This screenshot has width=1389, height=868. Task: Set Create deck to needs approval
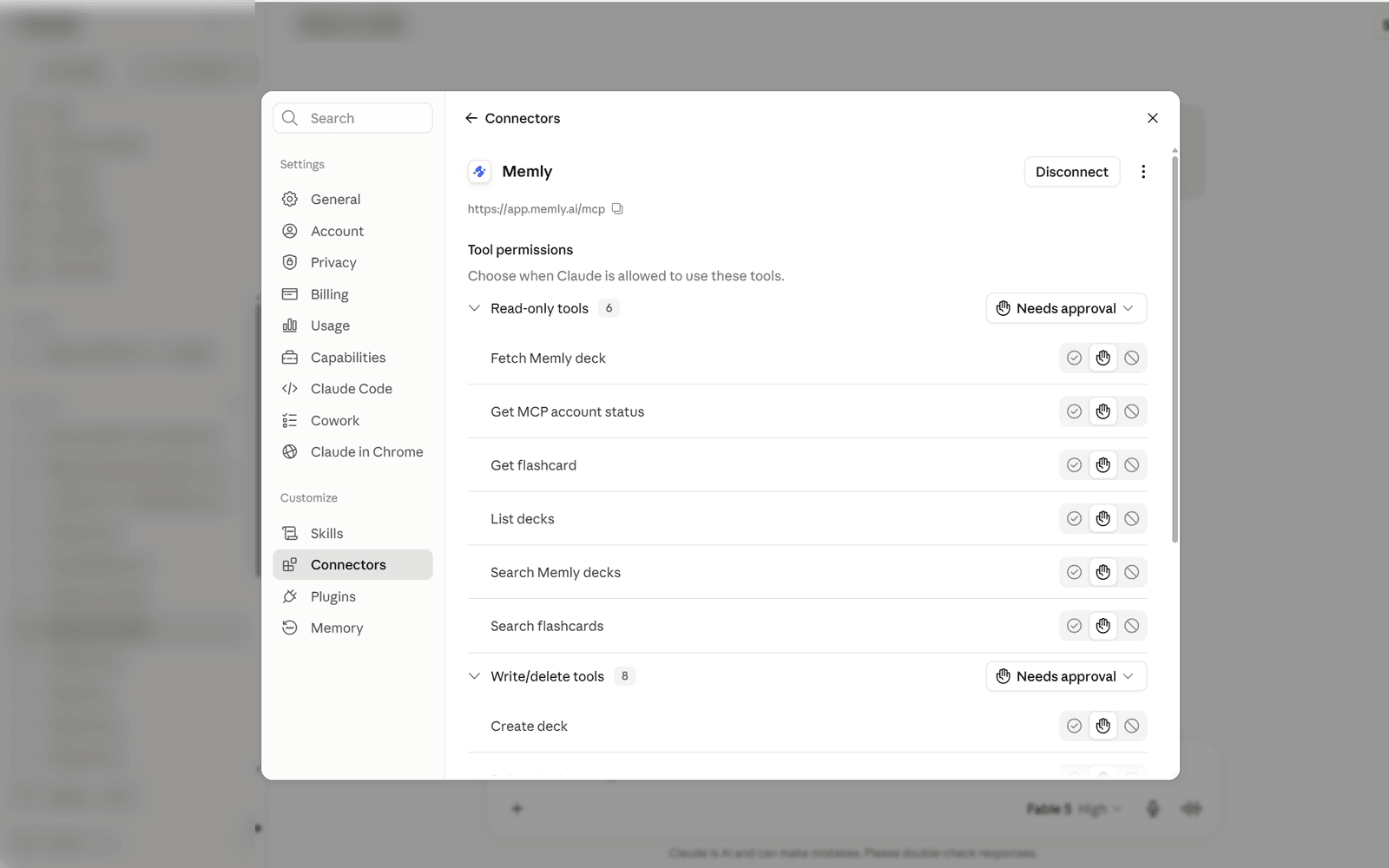[1103, 726]
